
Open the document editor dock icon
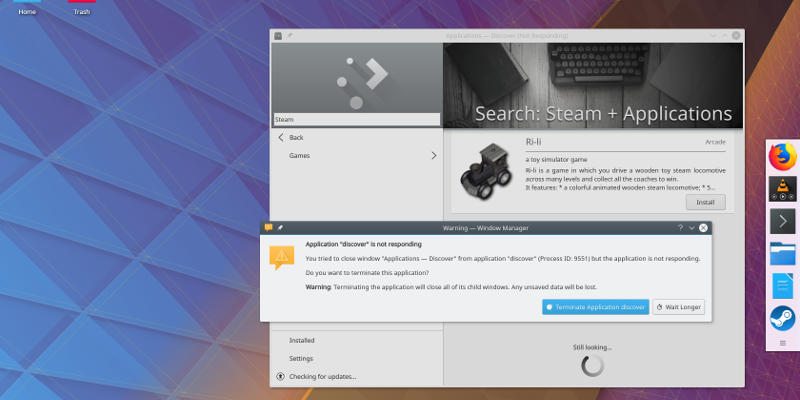coord(783,286)
